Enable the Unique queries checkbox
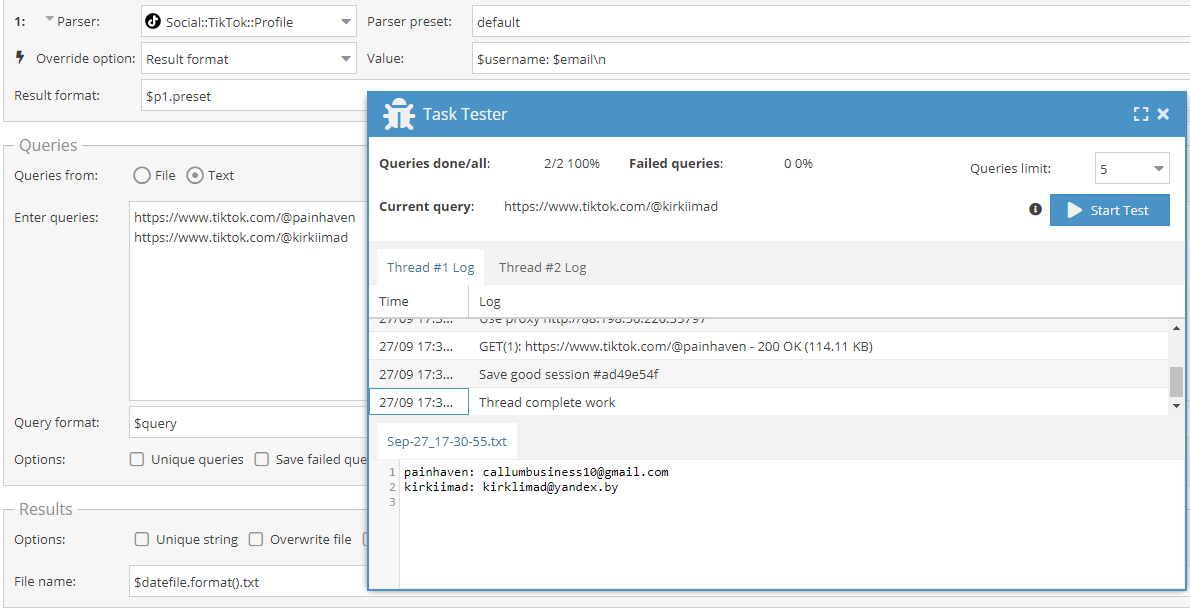The image size is (1190, 611). point(137,459)
